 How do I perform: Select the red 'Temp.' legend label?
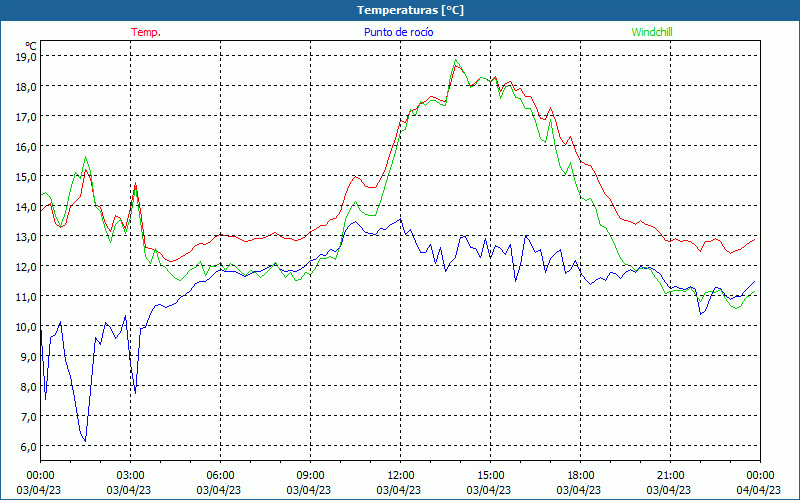(x=146, y=32)
